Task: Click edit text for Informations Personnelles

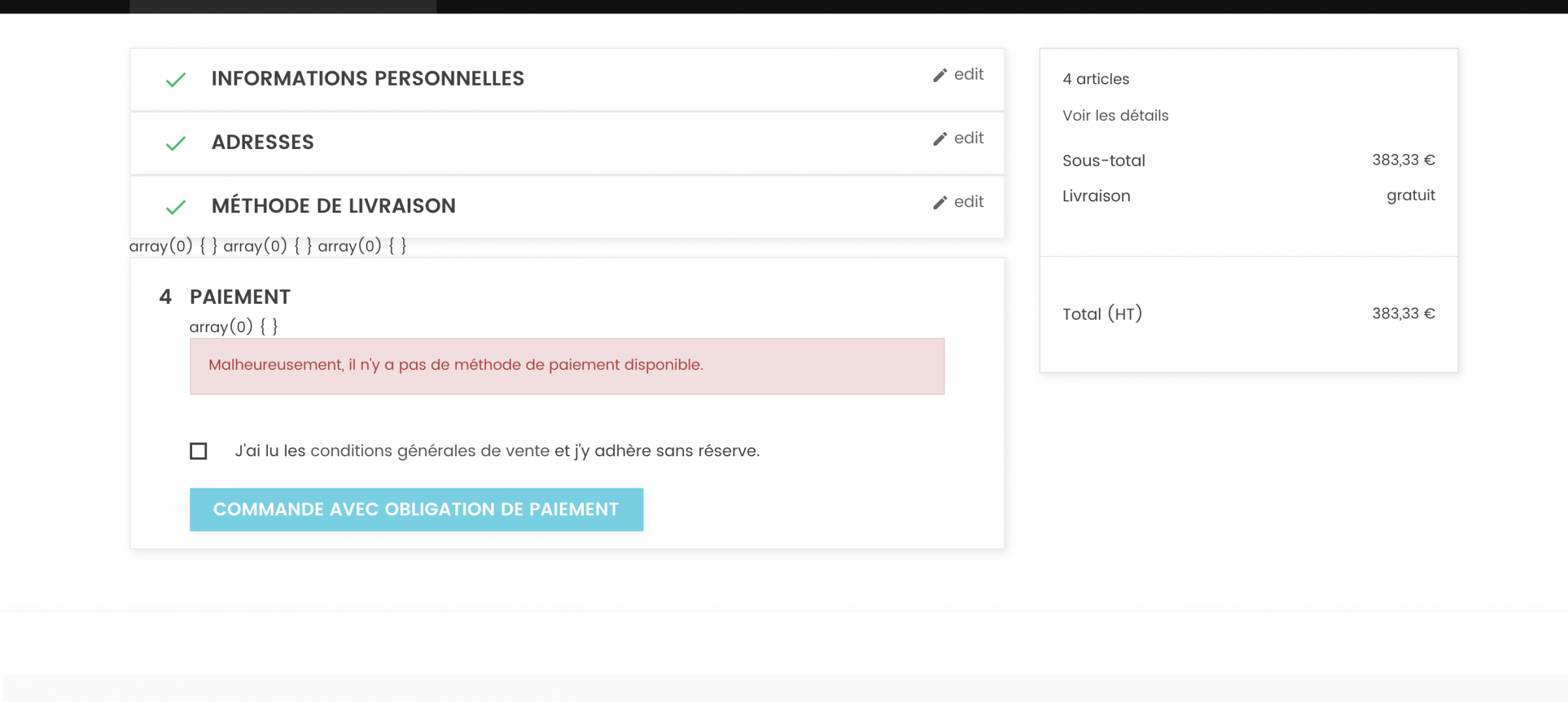Action: (968, 75)
